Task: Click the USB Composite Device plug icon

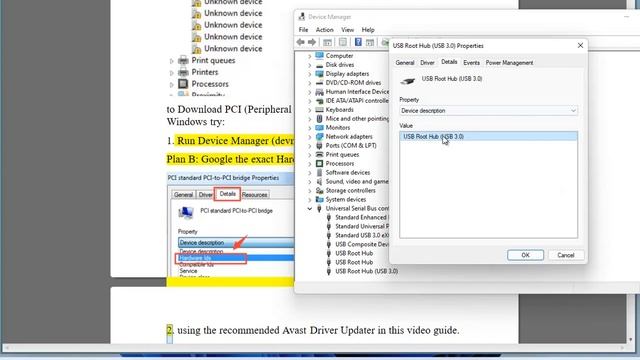Action: pos(329,244)
